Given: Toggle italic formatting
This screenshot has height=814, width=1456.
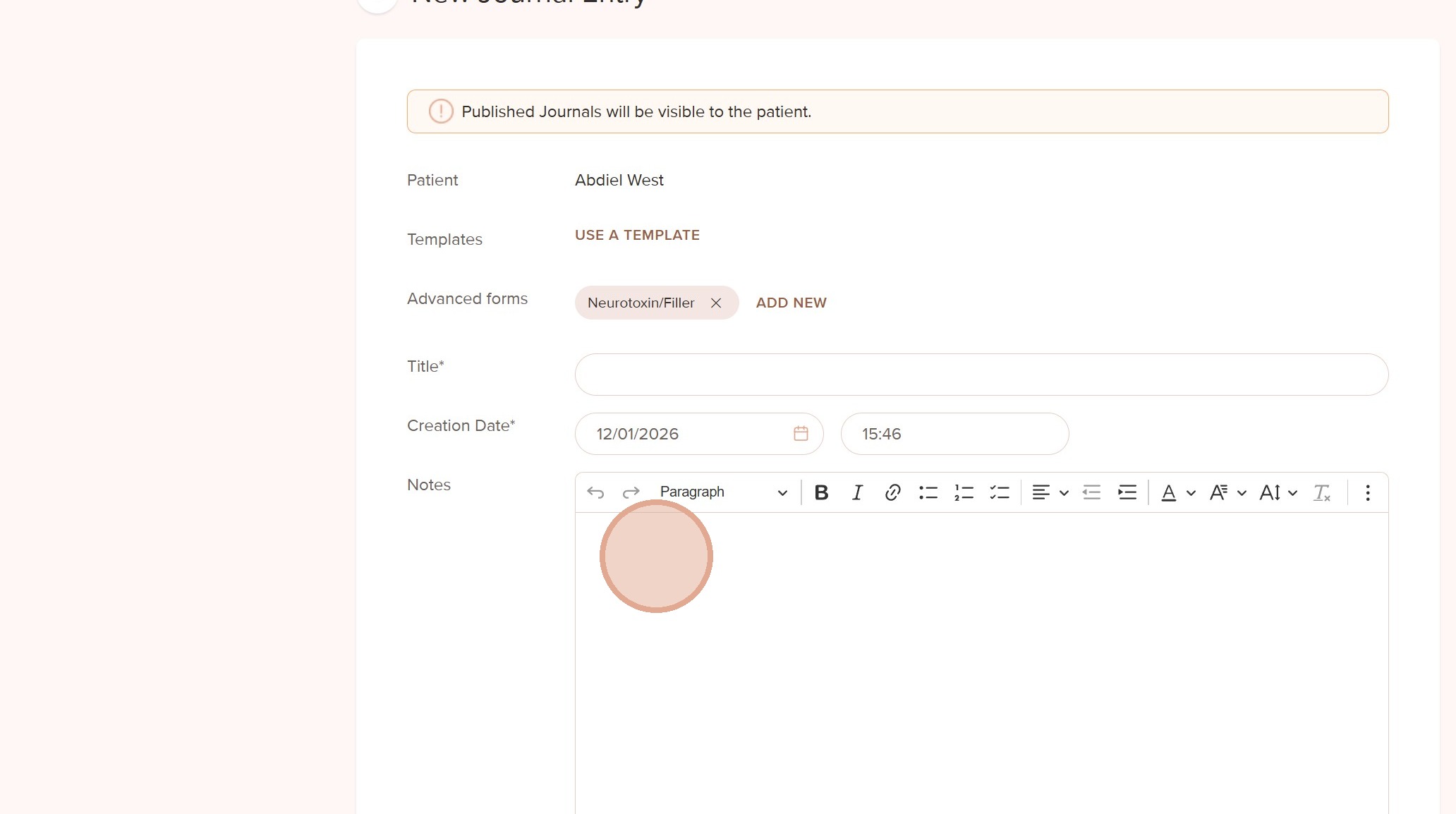Looking at the screenshot, I should [x=857, y=492].
